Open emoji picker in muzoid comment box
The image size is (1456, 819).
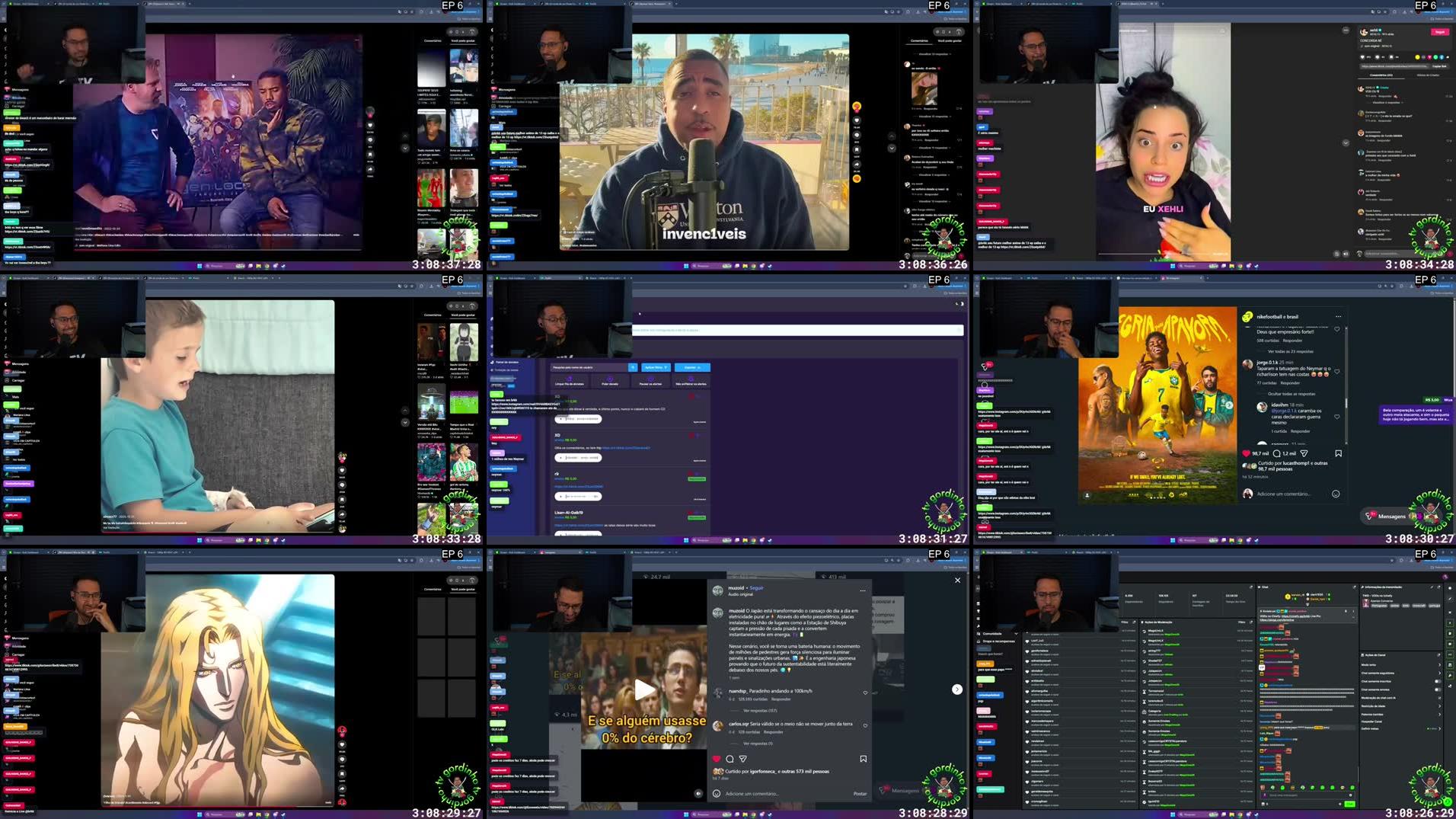(x=717, y=793)
